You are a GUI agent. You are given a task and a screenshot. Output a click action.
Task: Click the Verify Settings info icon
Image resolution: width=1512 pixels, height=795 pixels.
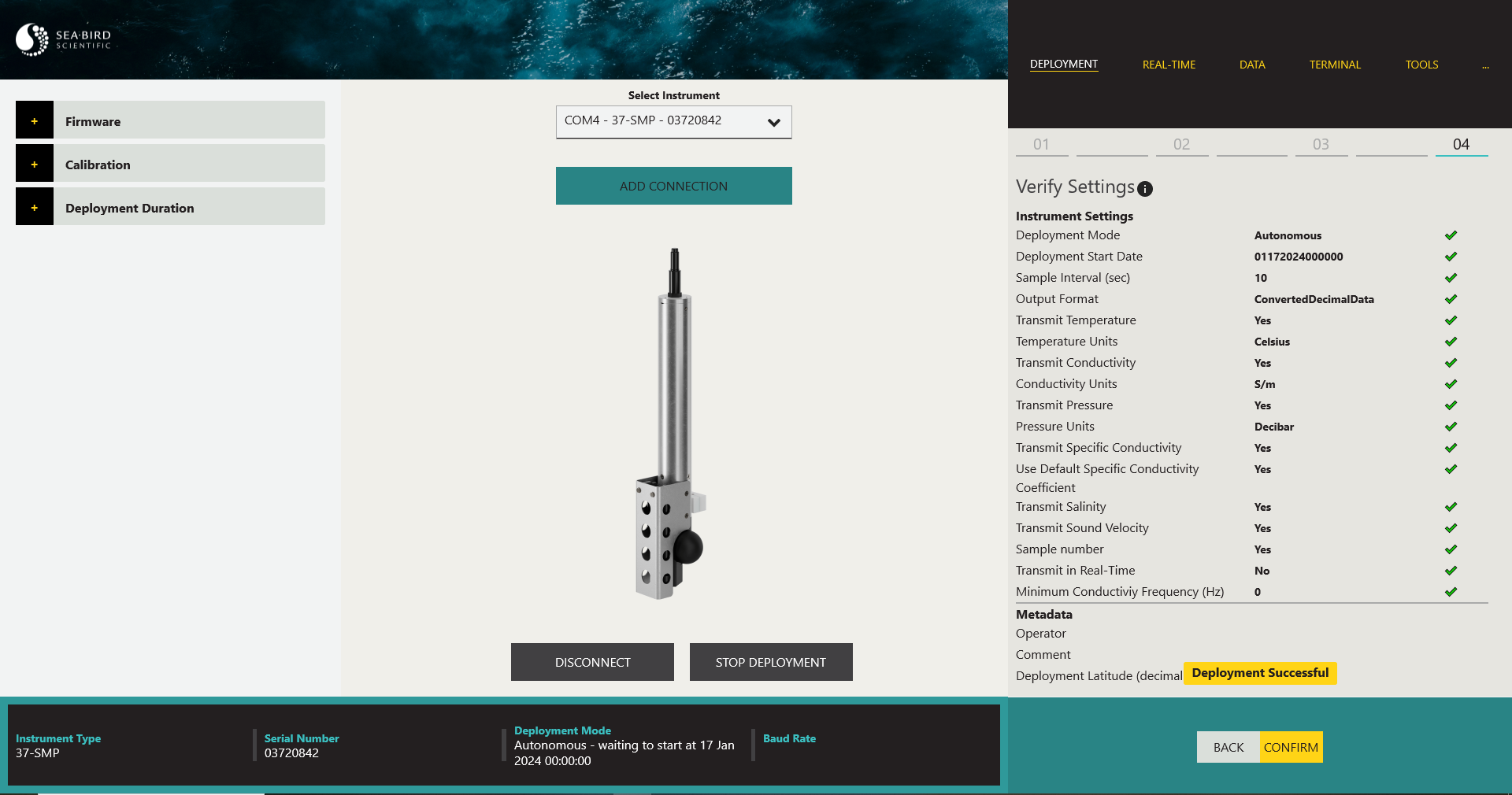(x=1145, y=189)
